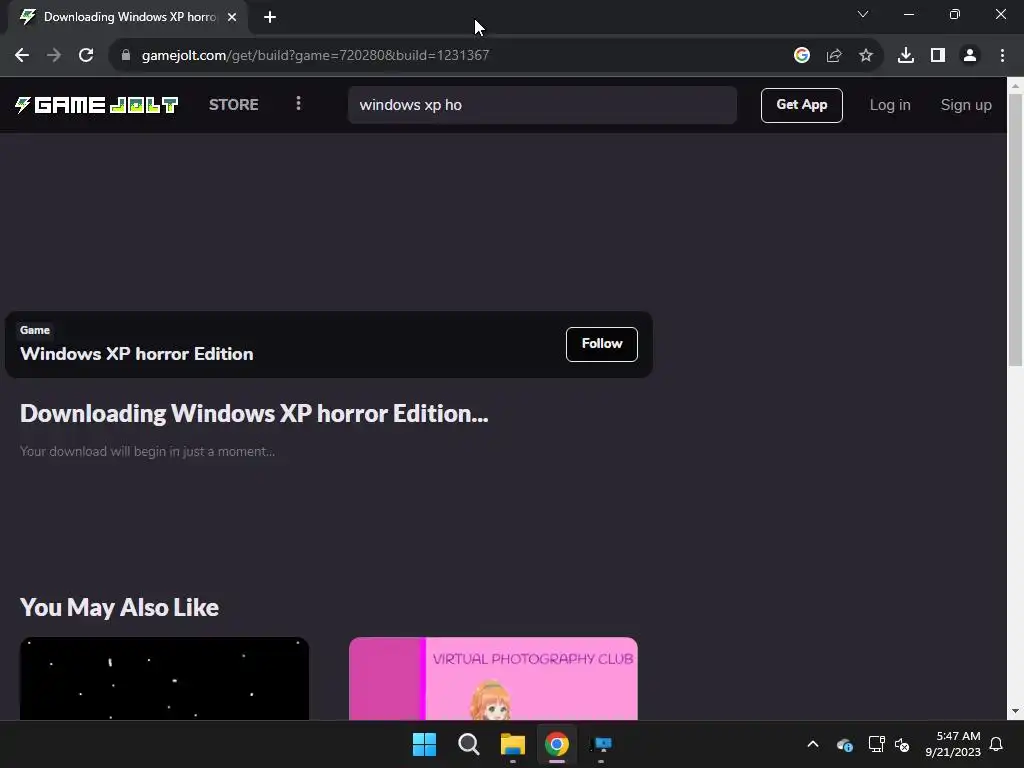Viewport: 1024px width, 768px height.
Task: Close the Downloading Windows XP horror tab
Action: [x=232, y=17]
